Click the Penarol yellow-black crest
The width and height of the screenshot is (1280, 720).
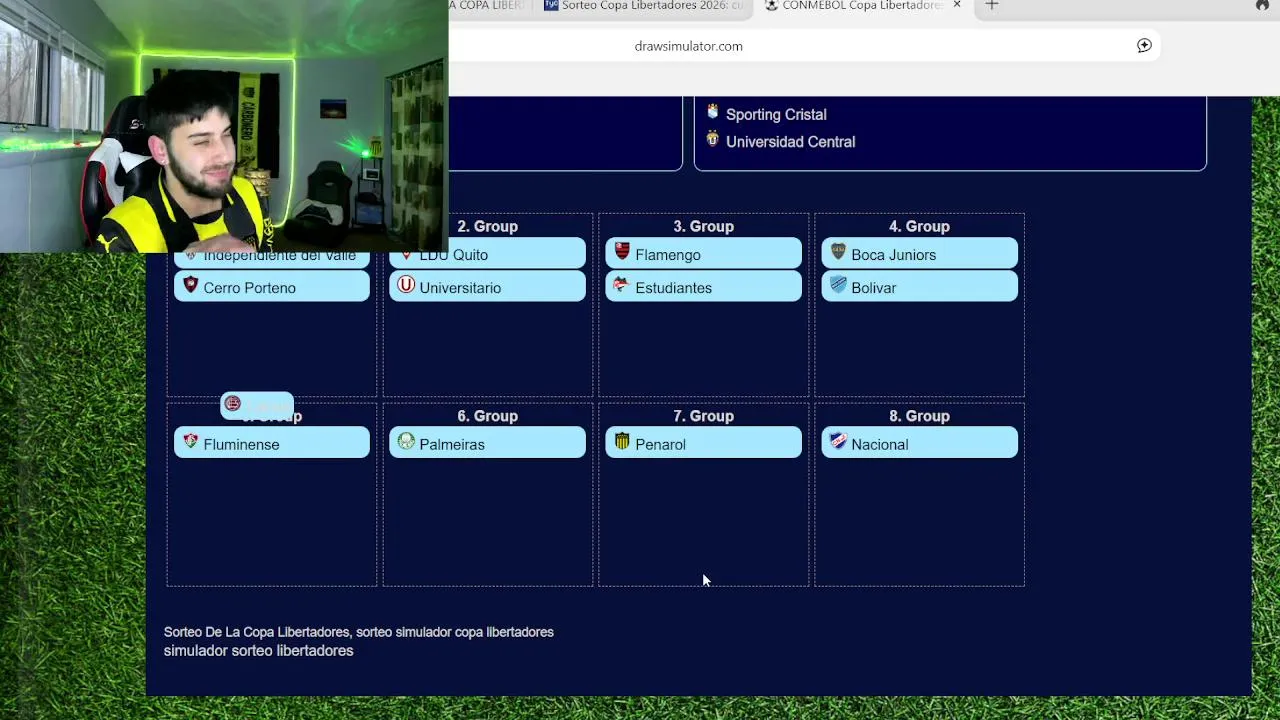622,441
